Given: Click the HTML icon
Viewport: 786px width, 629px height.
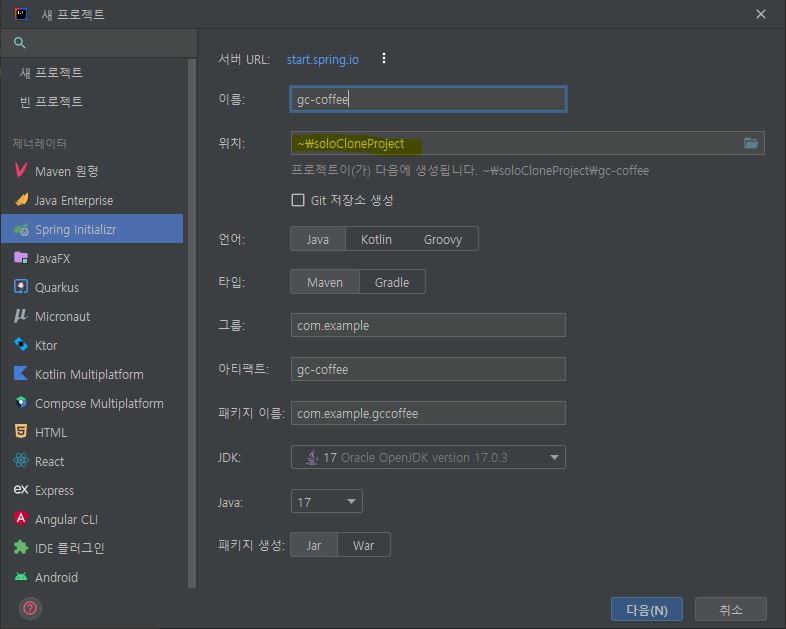Looking at the screenshot, I should coord(21,432).
